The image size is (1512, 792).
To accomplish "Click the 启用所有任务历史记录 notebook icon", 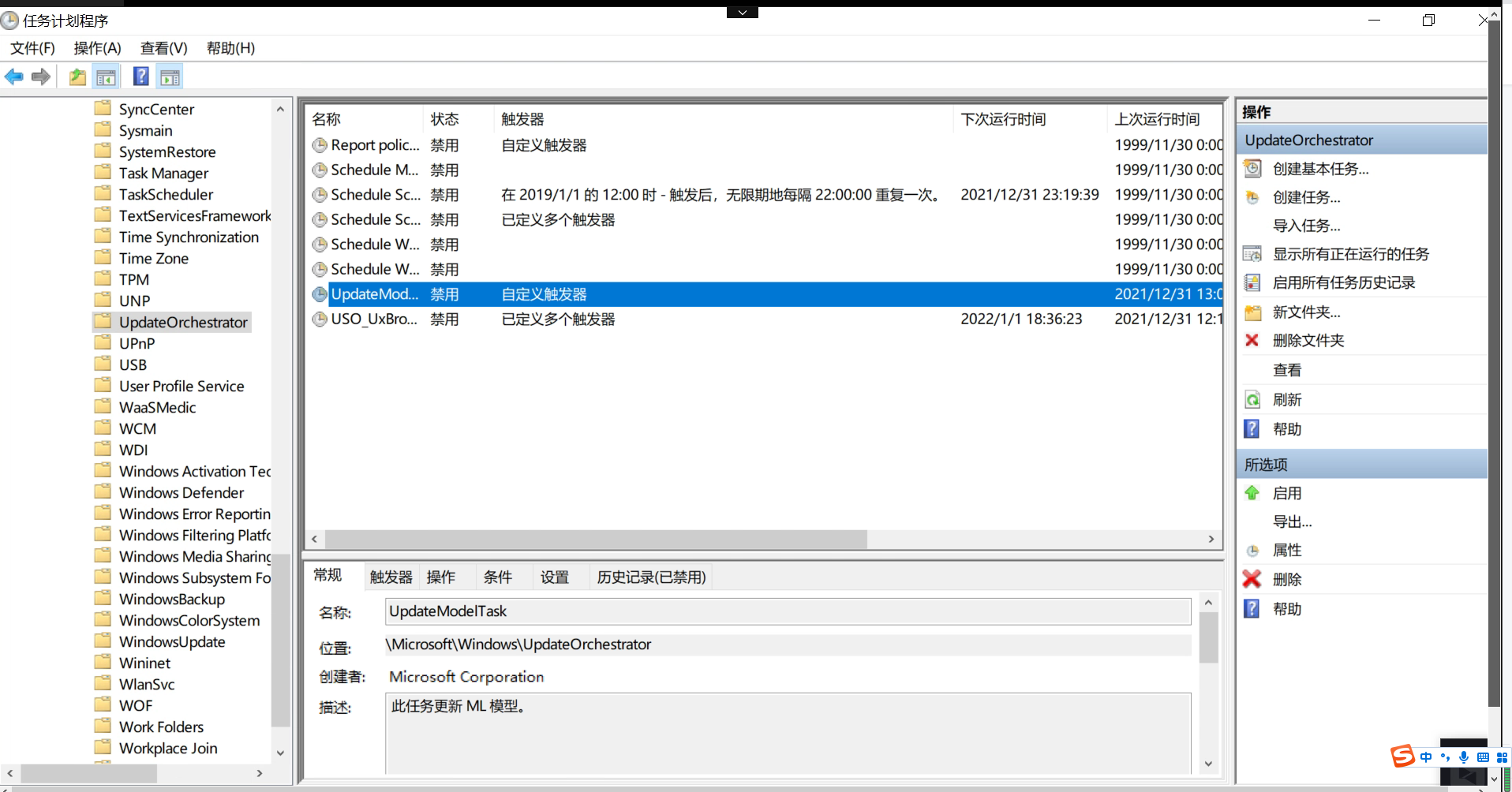I will (1252, 282).
